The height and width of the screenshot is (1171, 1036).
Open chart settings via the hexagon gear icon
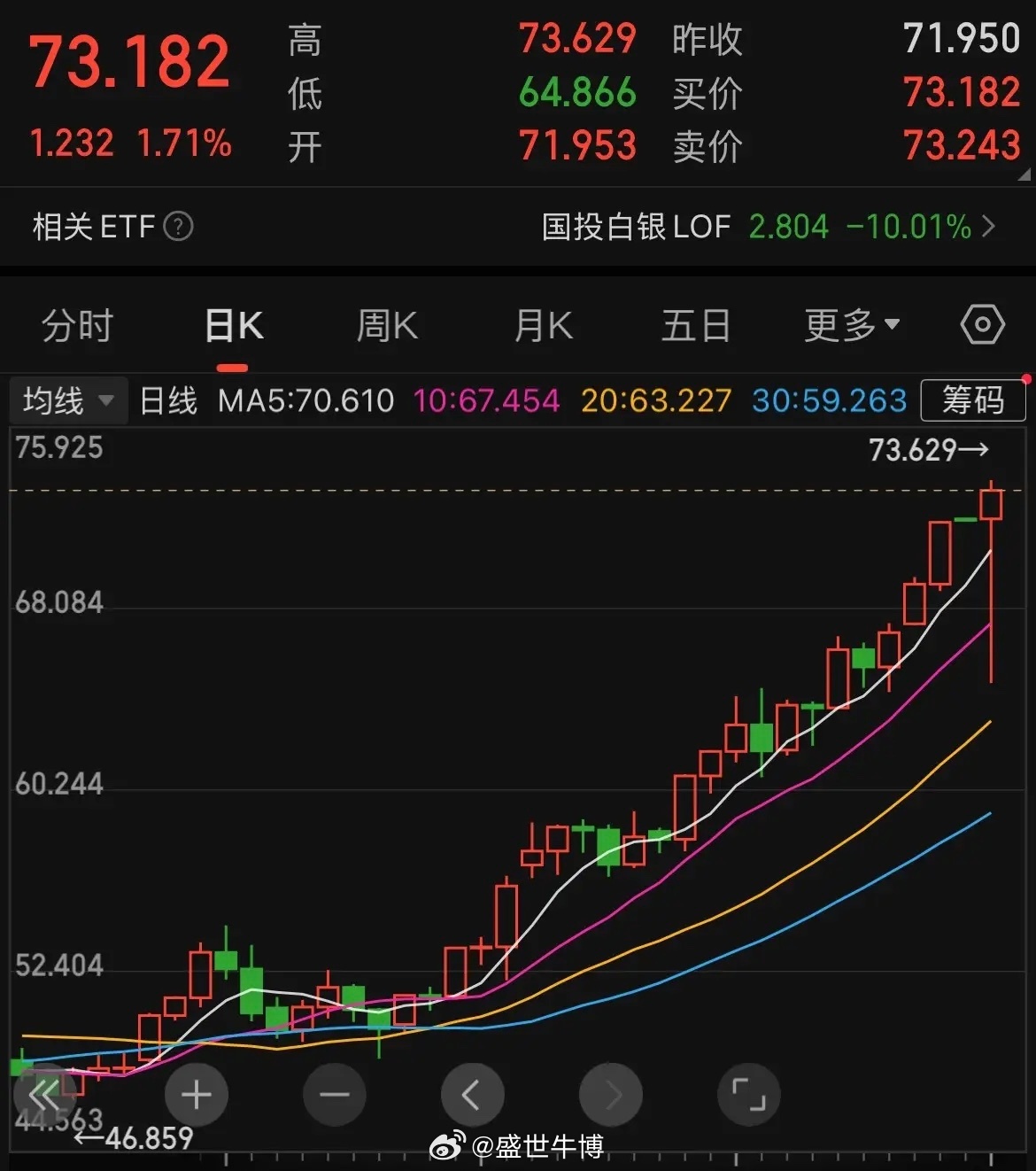pos(981,325)
